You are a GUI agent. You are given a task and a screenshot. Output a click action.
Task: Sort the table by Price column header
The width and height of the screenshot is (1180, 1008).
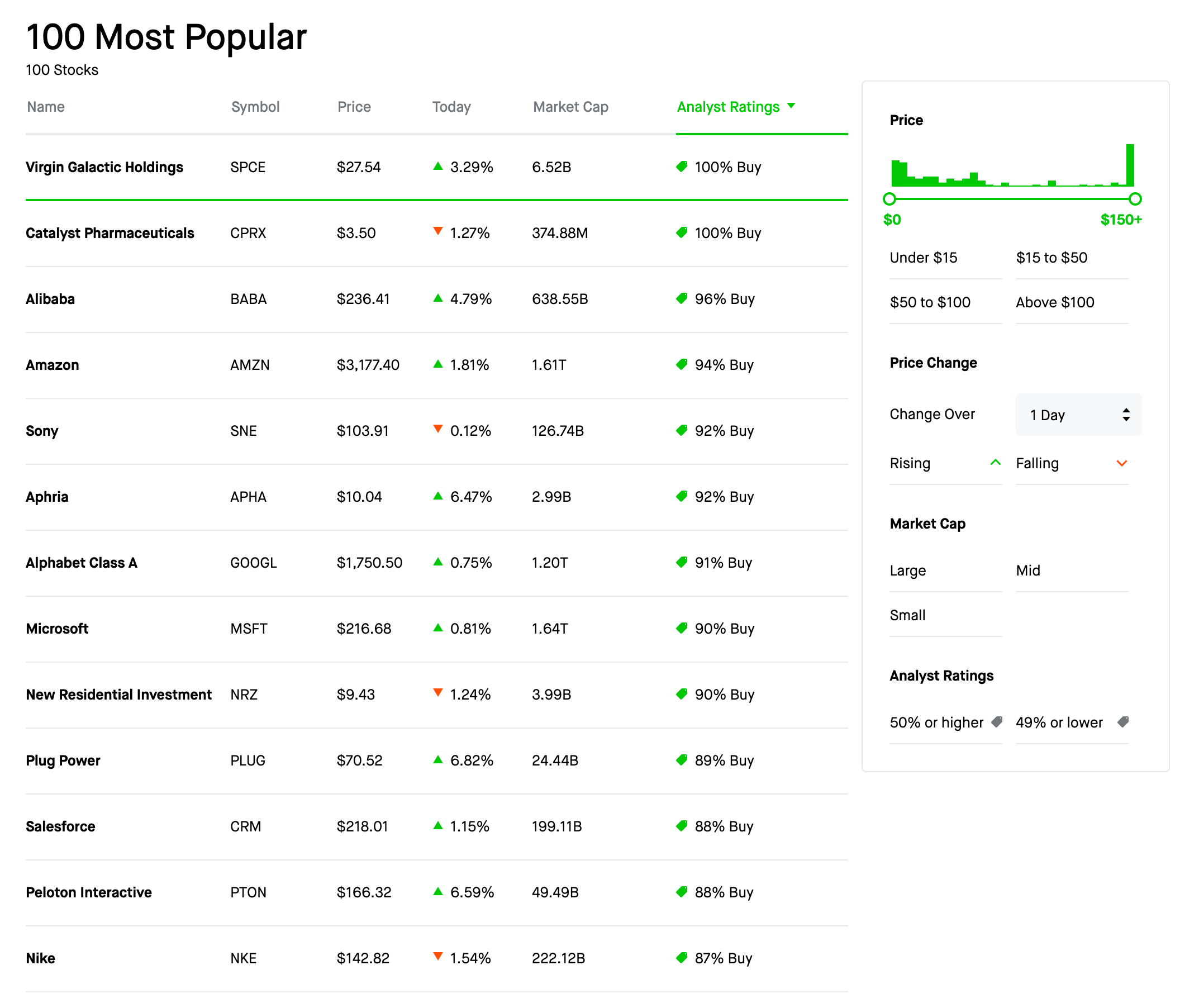tap(354, 107)
